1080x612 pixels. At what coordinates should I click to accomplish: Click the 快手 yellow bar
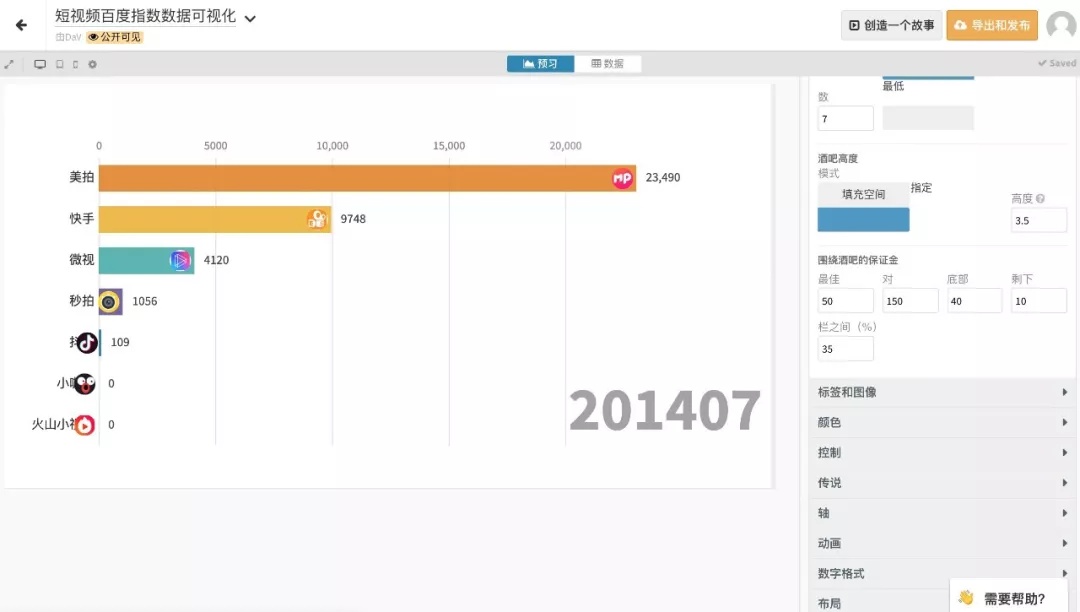(215, 219)
